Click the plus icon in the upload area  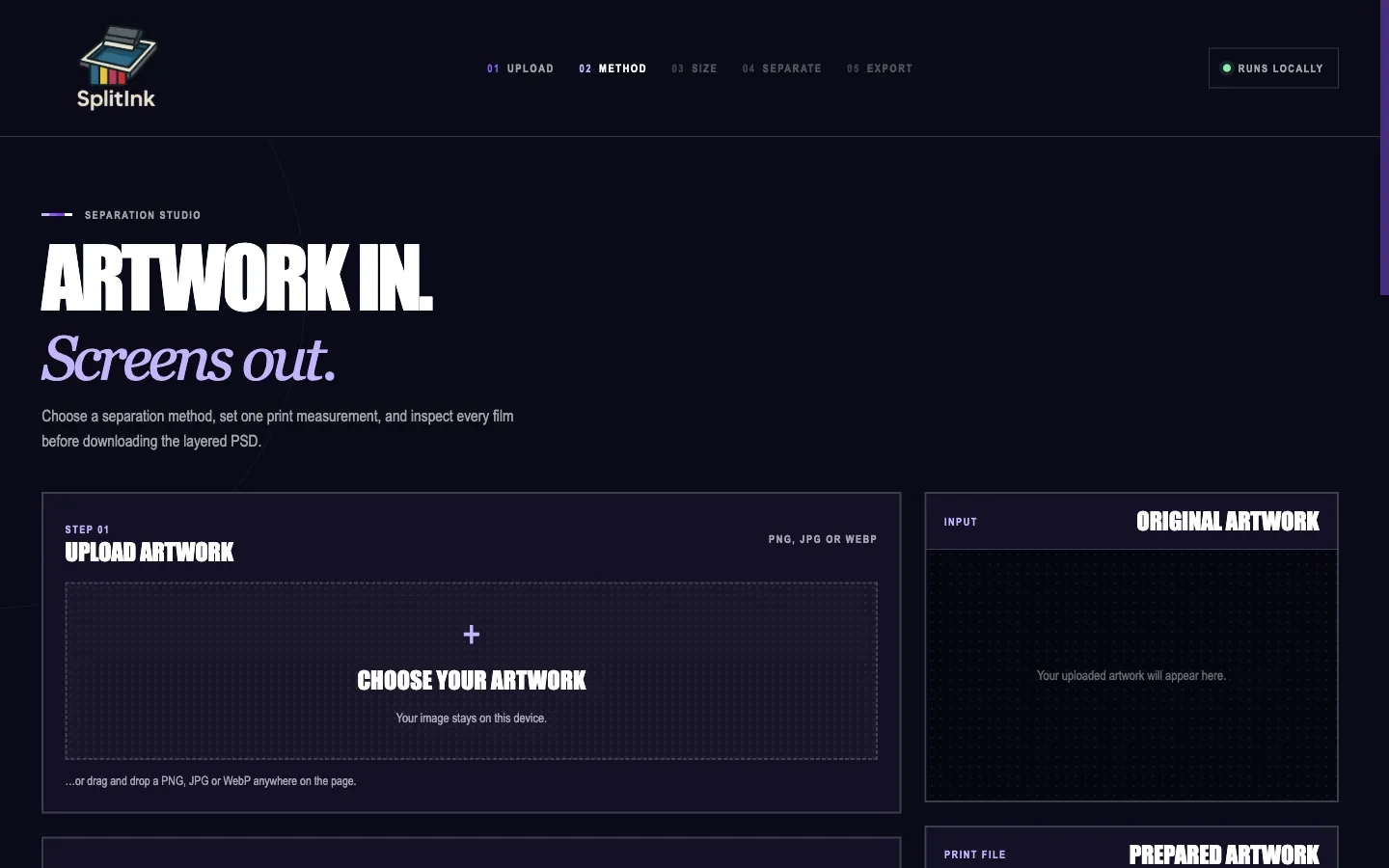pos(472,634)
